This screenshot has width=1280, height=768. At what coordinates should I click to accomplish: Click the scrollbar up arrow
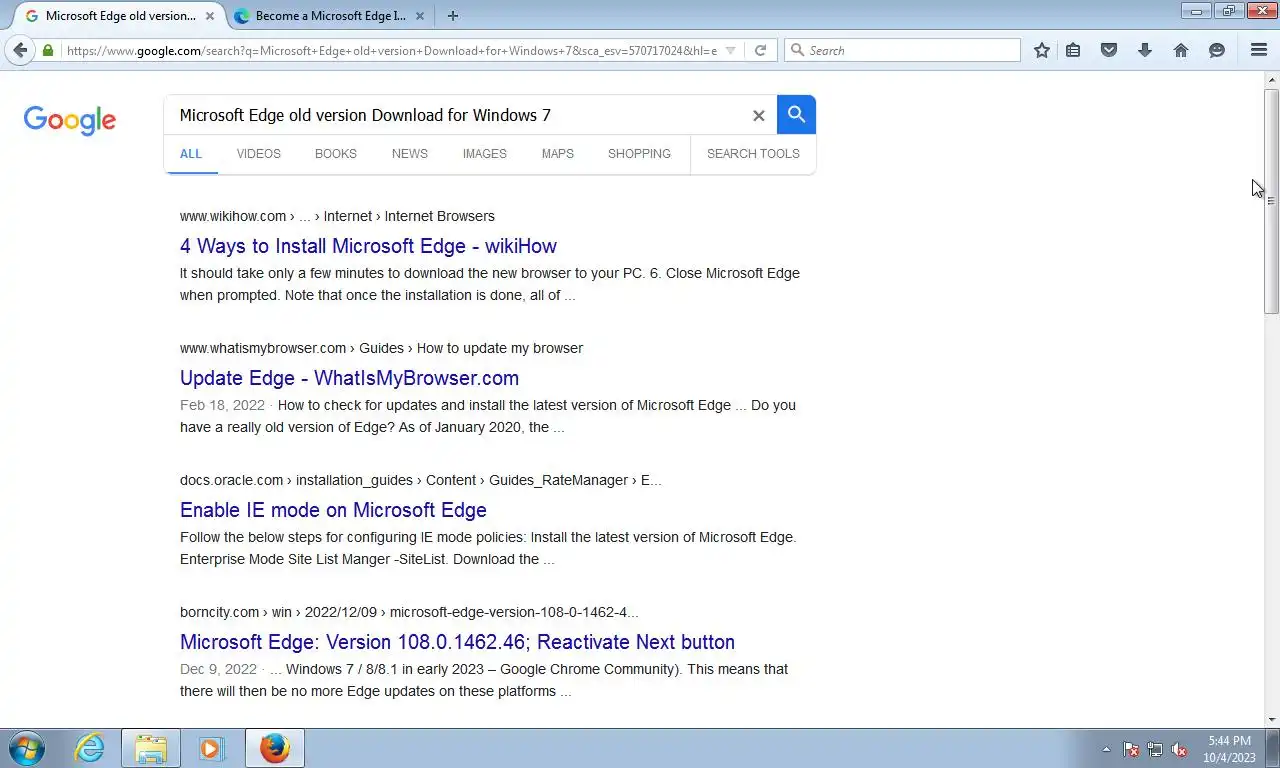(x=1271, y=79)
